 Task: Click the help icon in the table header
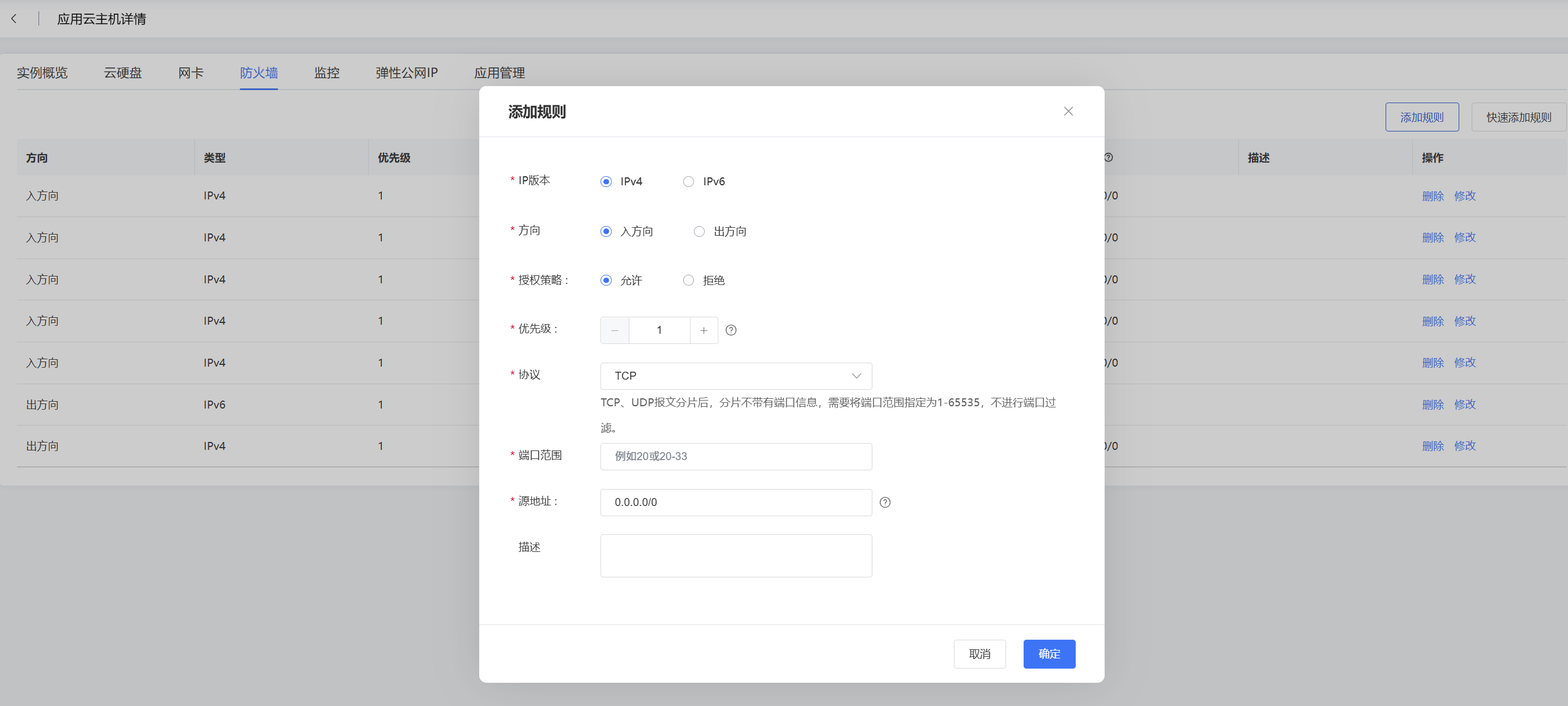(1109, 157)
